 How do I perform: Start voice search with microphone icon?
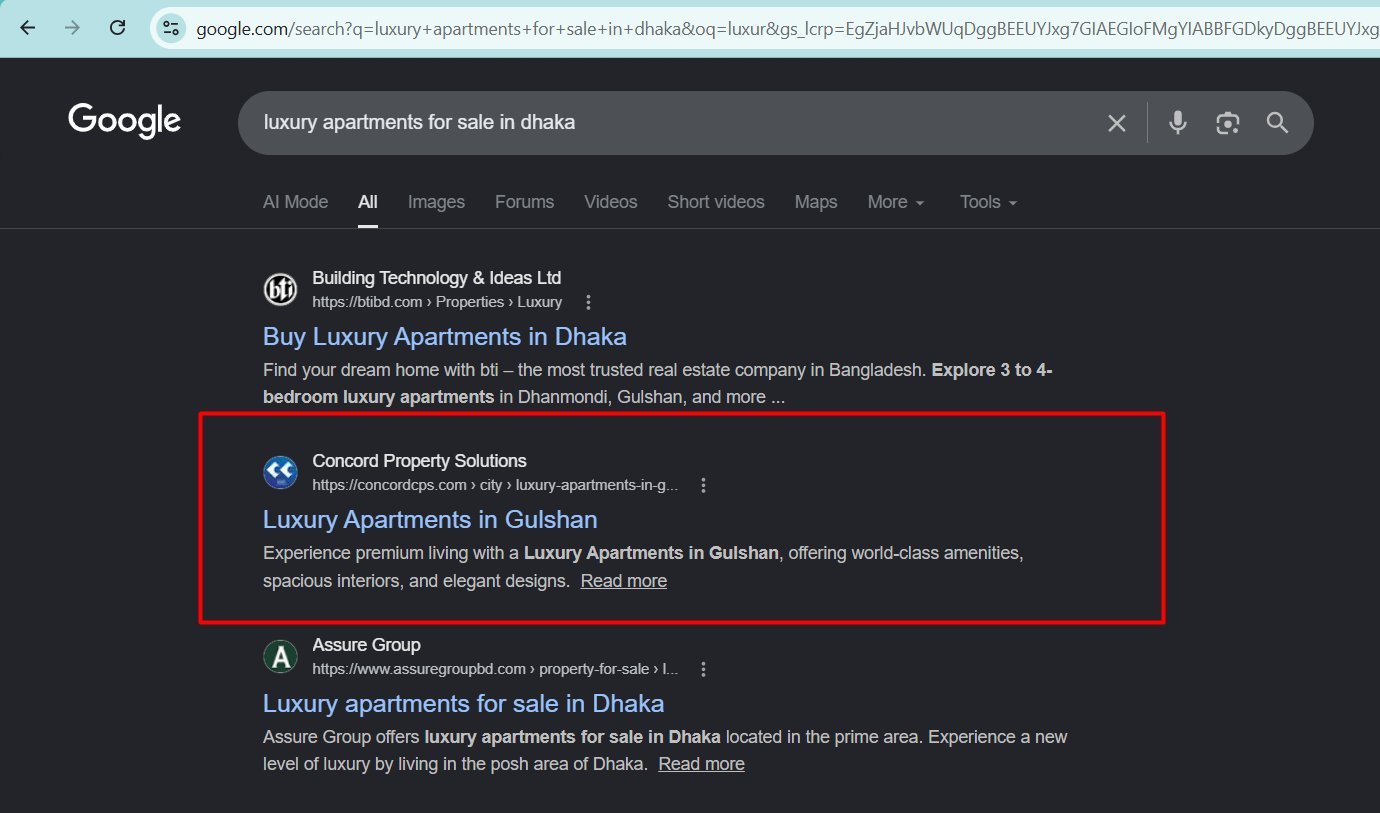point(1178,122)
